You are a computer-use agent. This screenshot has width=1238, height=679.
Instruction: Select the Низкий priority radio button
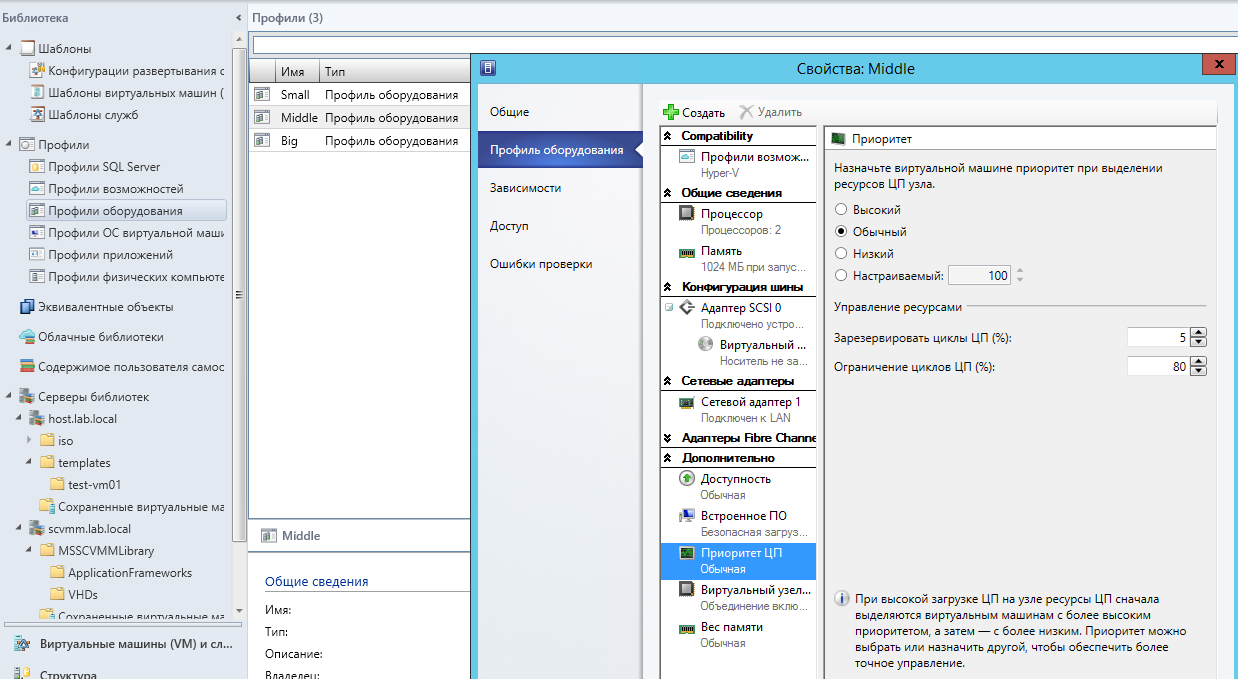point(841,254)
